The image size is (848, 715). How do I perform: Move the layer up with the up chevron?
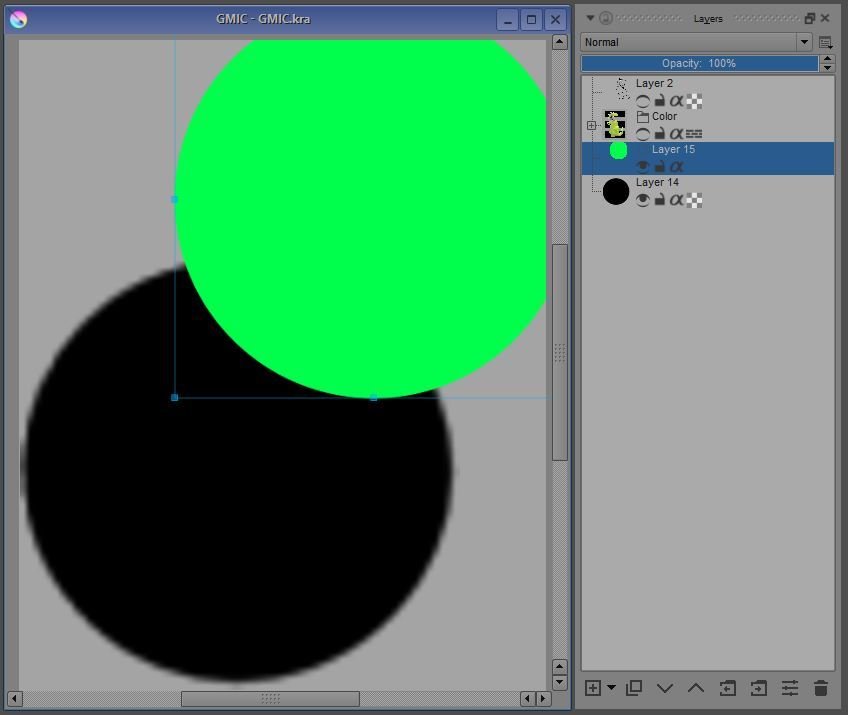pyautogui.click(x=696, y=688)
